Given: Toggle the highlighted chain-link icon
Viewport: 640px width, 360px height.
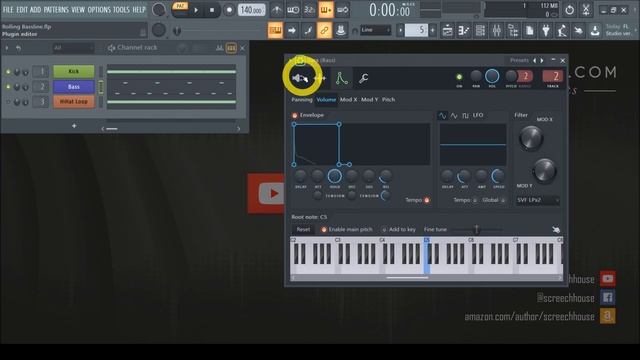Looking at the screenshot, I should tap(324, 30).
